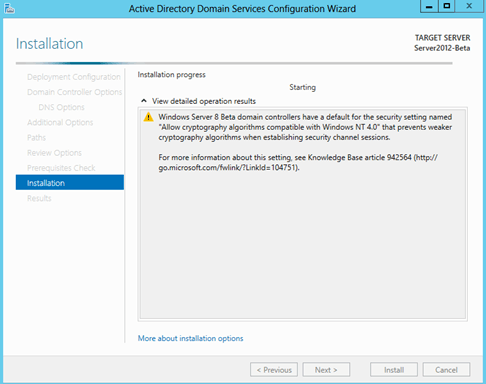
Task: Select Additional Options step
Action: (x=60, y=122)
